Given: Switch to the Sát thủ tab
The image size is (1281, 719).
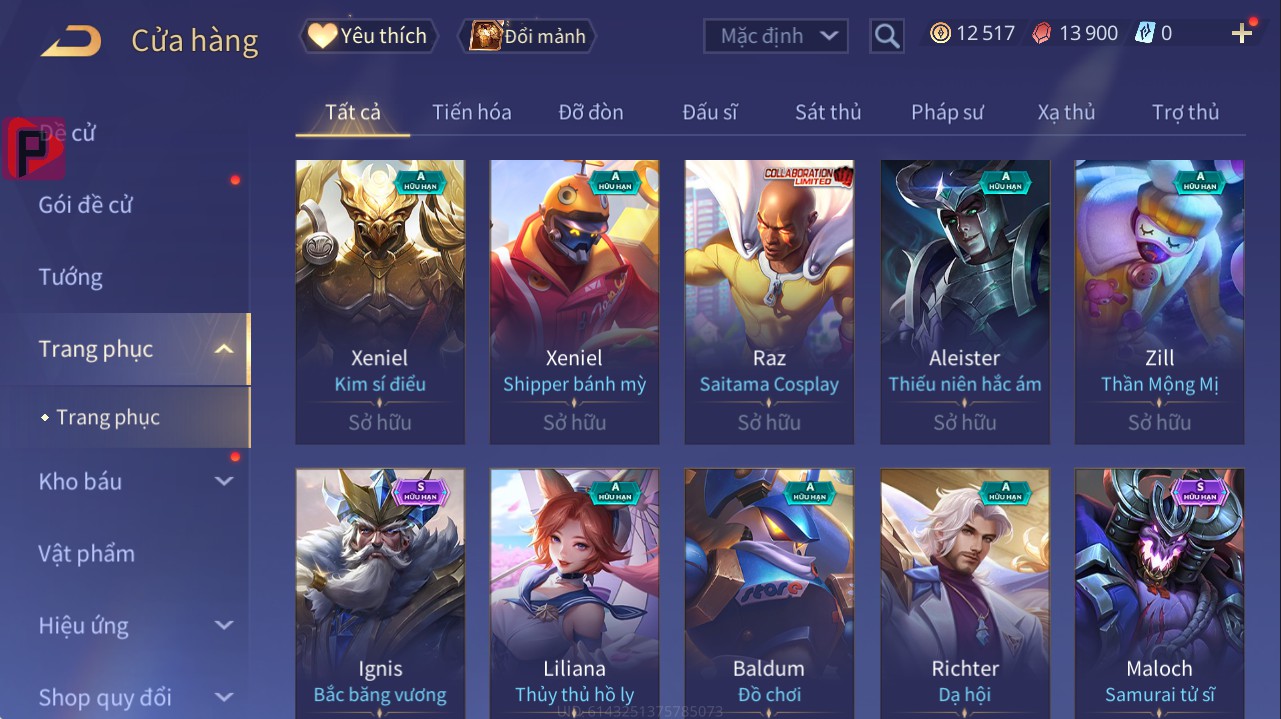Looking at the screenshot, I should (828, 112).
